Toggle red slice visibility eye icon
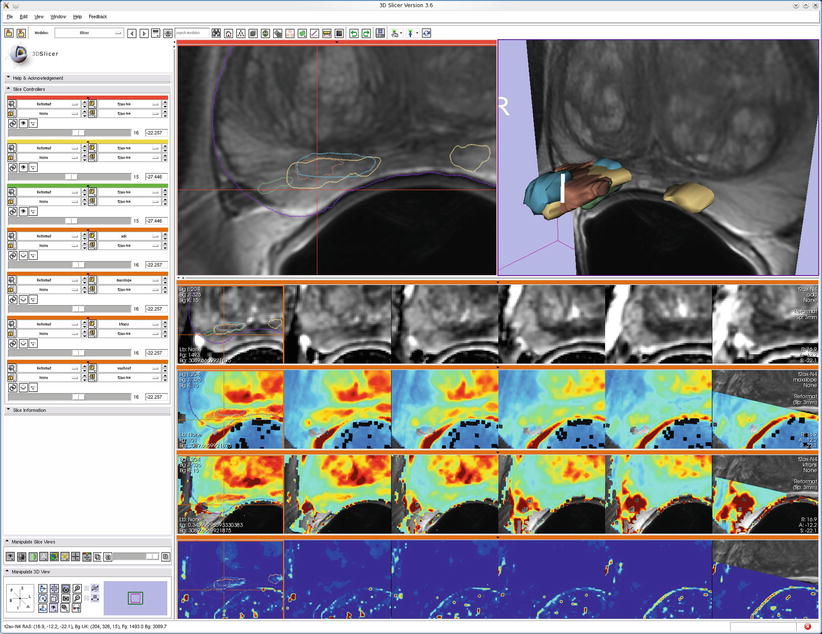The width and height of the screenshot is (822, 634). click(22, 123)
